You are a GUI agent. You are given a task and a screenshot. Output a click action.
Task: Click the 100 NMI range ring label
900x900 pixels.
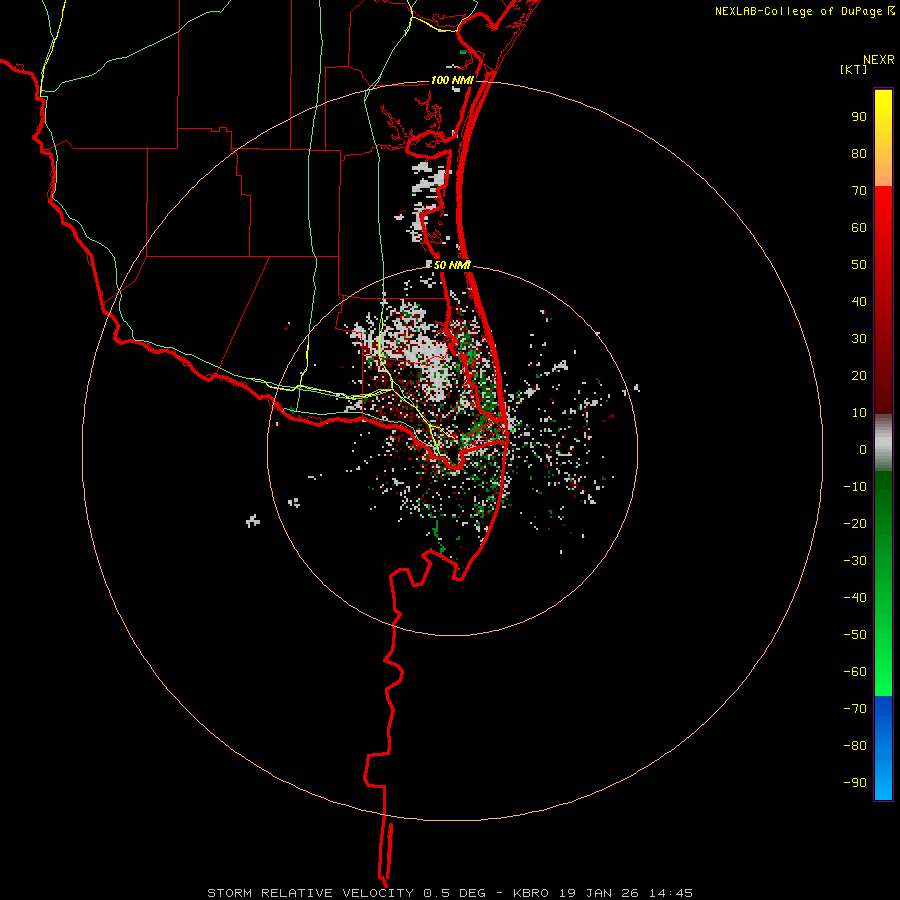coord(452,80)
